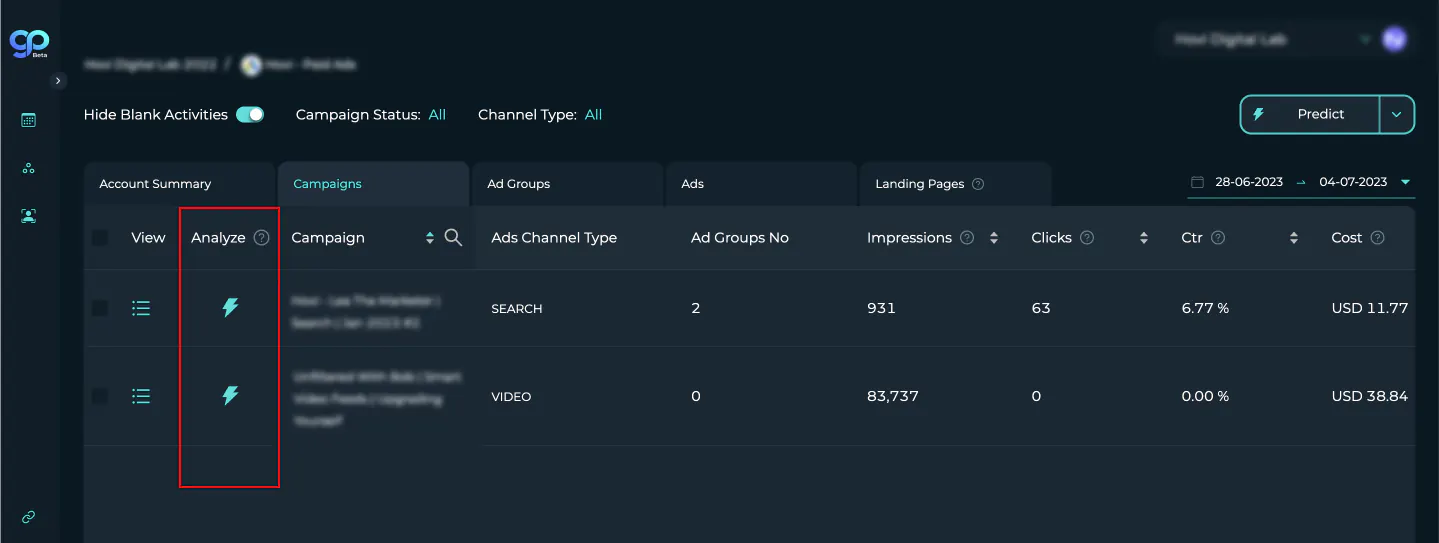Click the GP Beta logo

[x=29, y=43]
